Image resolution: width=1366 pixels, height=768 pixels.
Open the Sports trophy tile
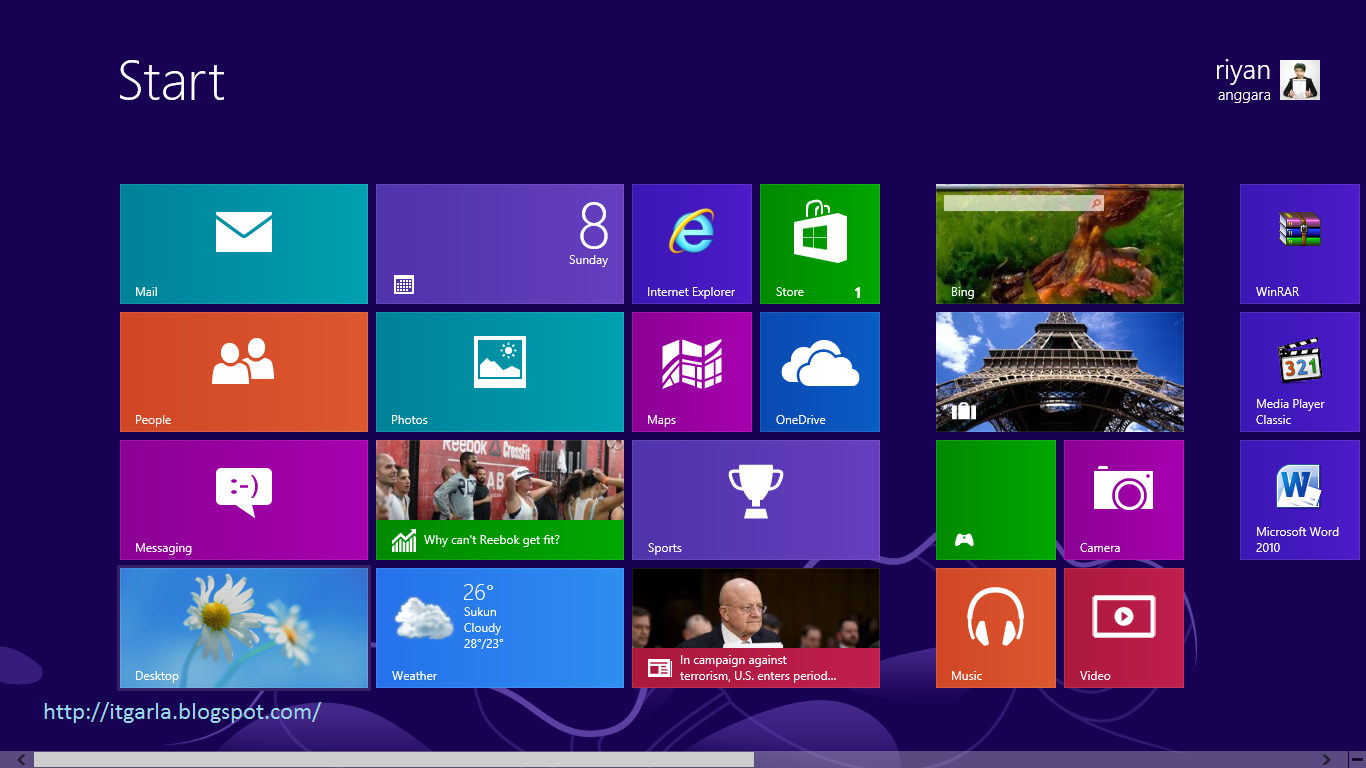click(756, 500)
